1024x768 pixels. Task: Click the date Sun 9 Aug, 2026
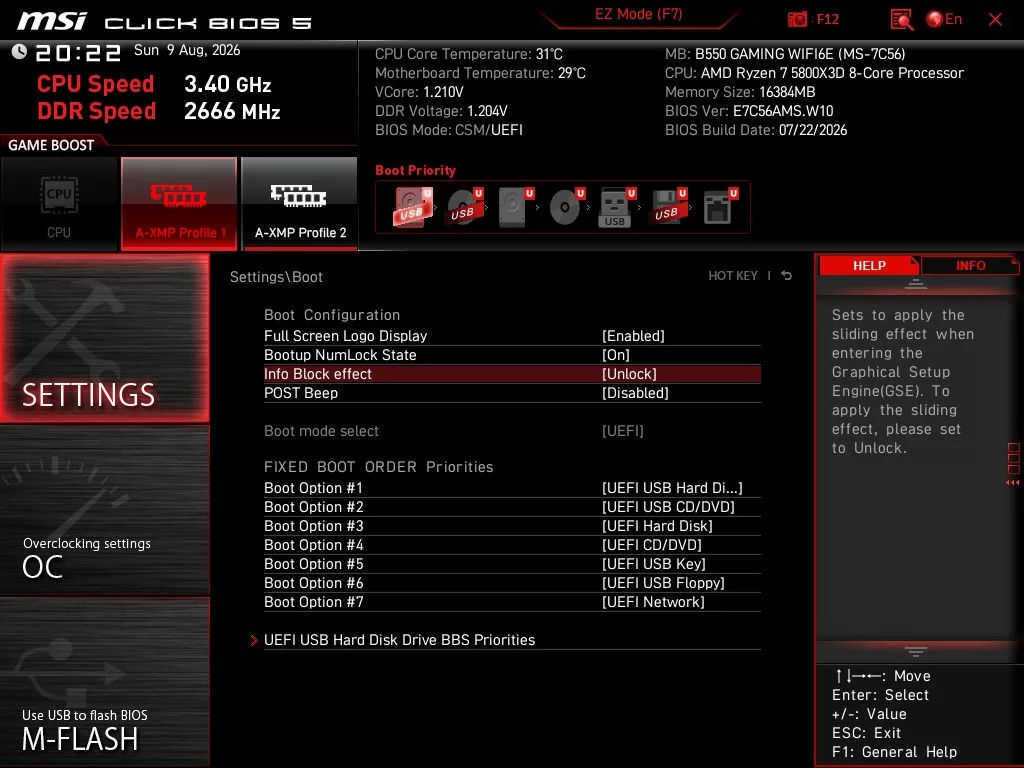click(x=187, y=50)
